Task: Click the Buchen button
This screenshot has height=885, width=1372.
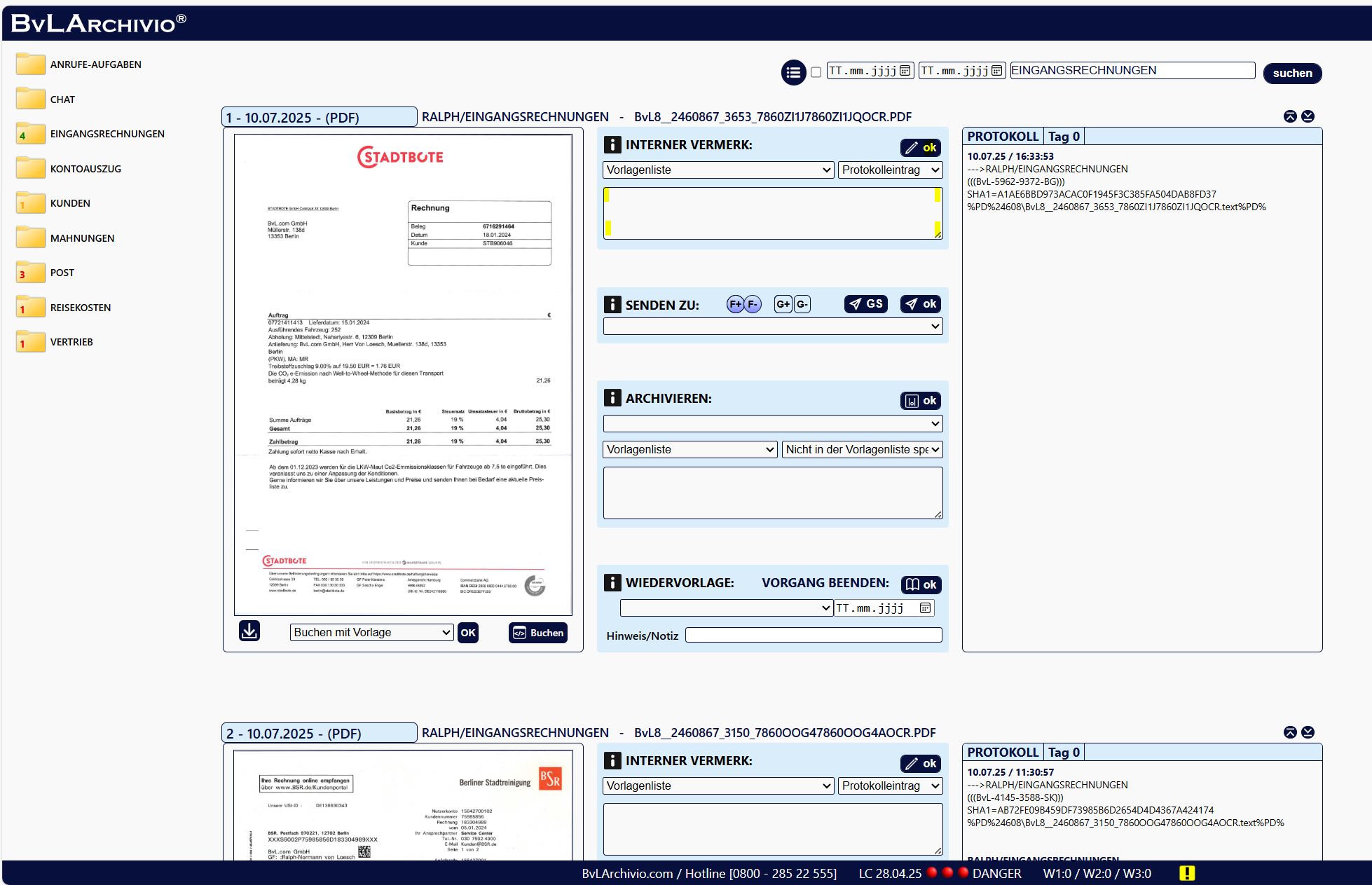Action: (537, 633)
